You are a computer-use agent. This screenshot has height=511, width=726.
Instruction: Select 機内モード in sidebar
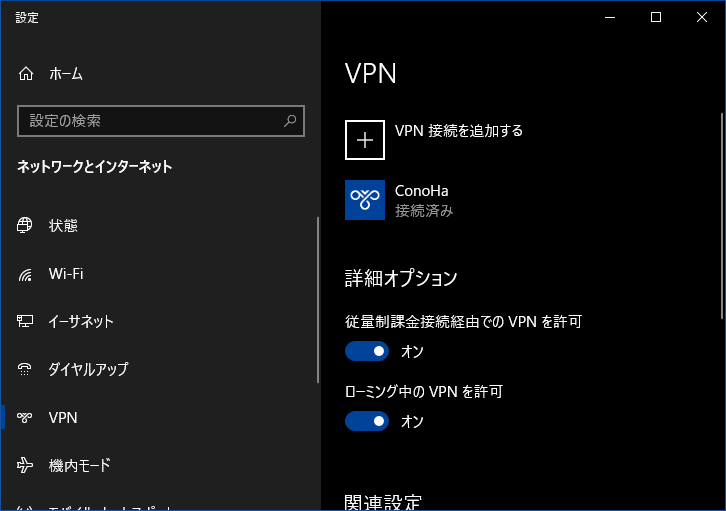click(x=80, y=465)
